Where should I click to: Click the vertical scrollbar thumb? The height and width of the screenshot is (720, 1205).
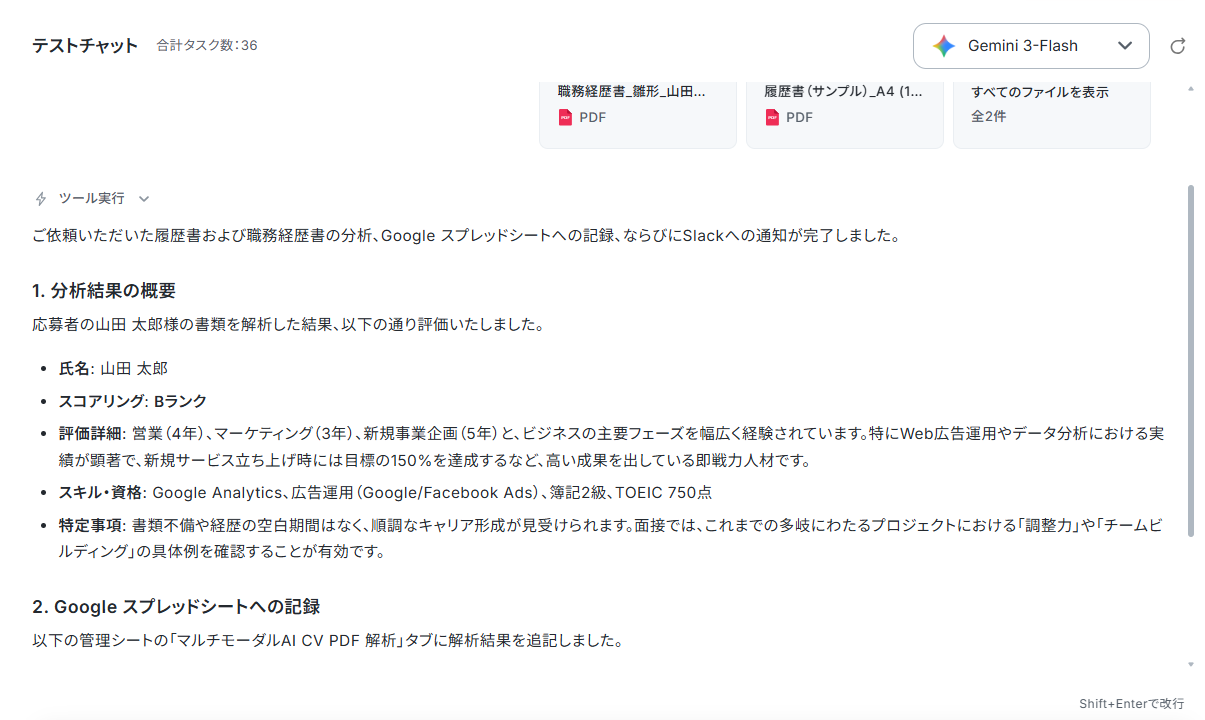point(1190,361)
